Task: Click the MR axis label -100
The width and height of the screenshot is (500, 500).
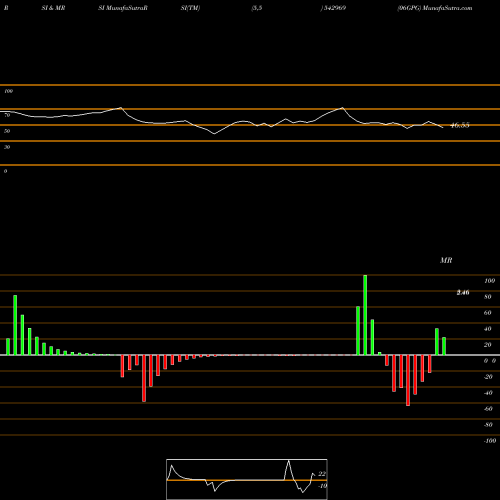Action: 490,441
